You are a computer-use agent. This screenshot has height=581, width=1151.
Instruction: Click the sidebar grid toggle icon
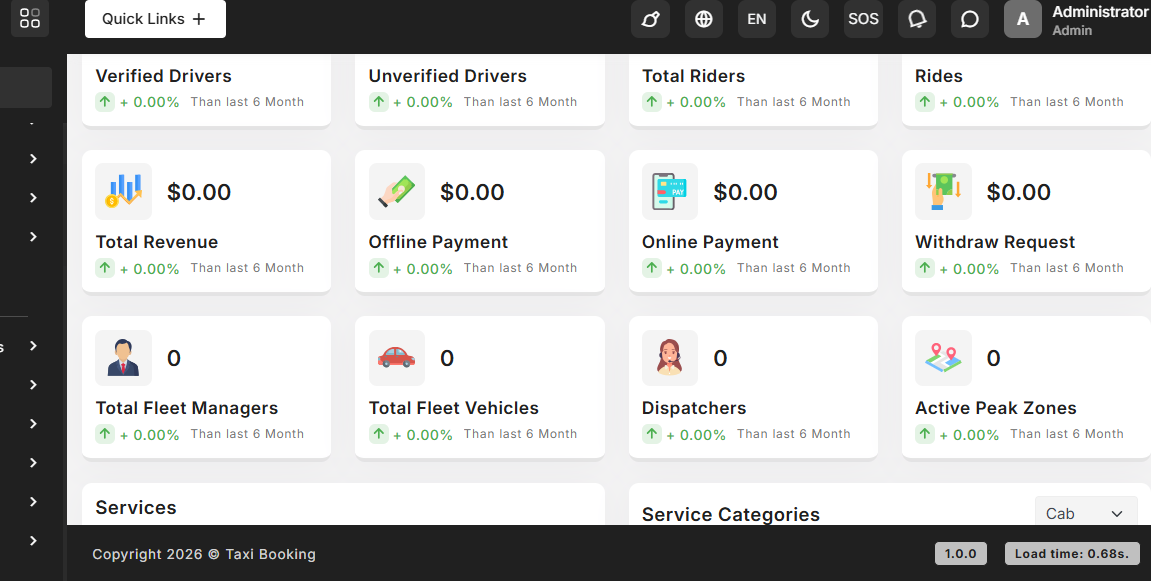point(30,18)
